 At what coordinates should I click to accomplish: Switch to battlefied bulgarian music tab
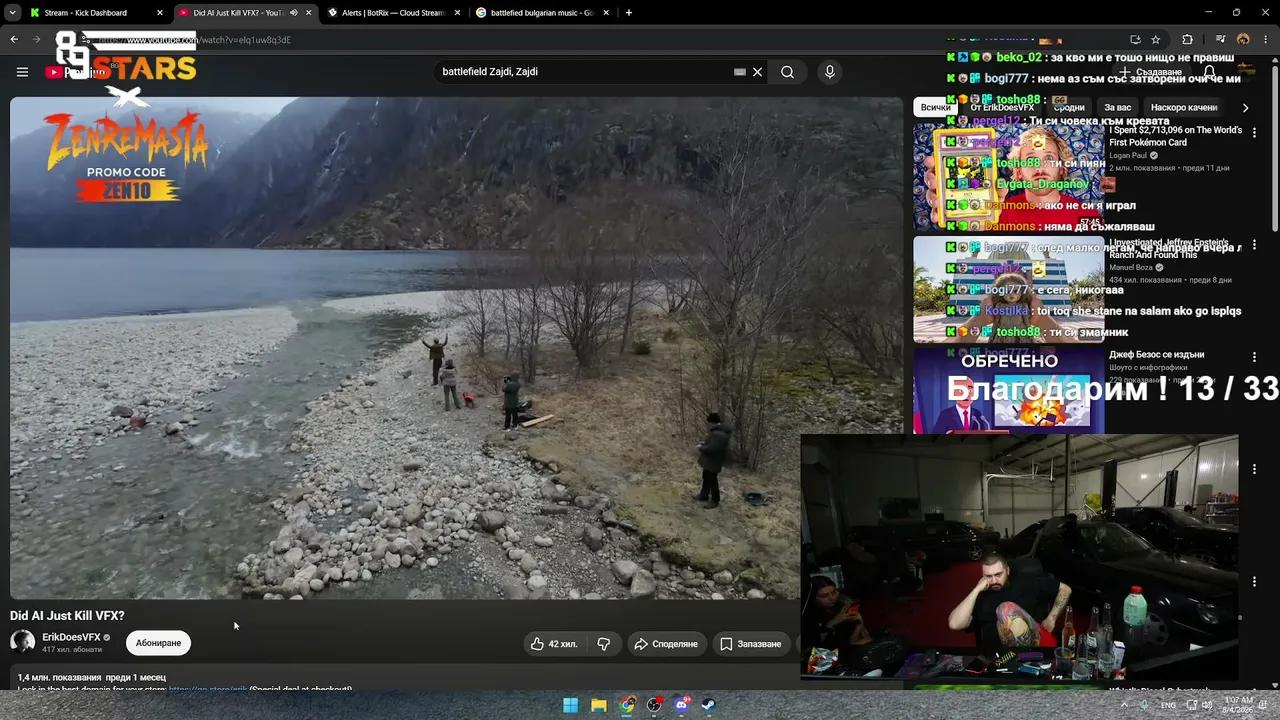tap(541, 13)
